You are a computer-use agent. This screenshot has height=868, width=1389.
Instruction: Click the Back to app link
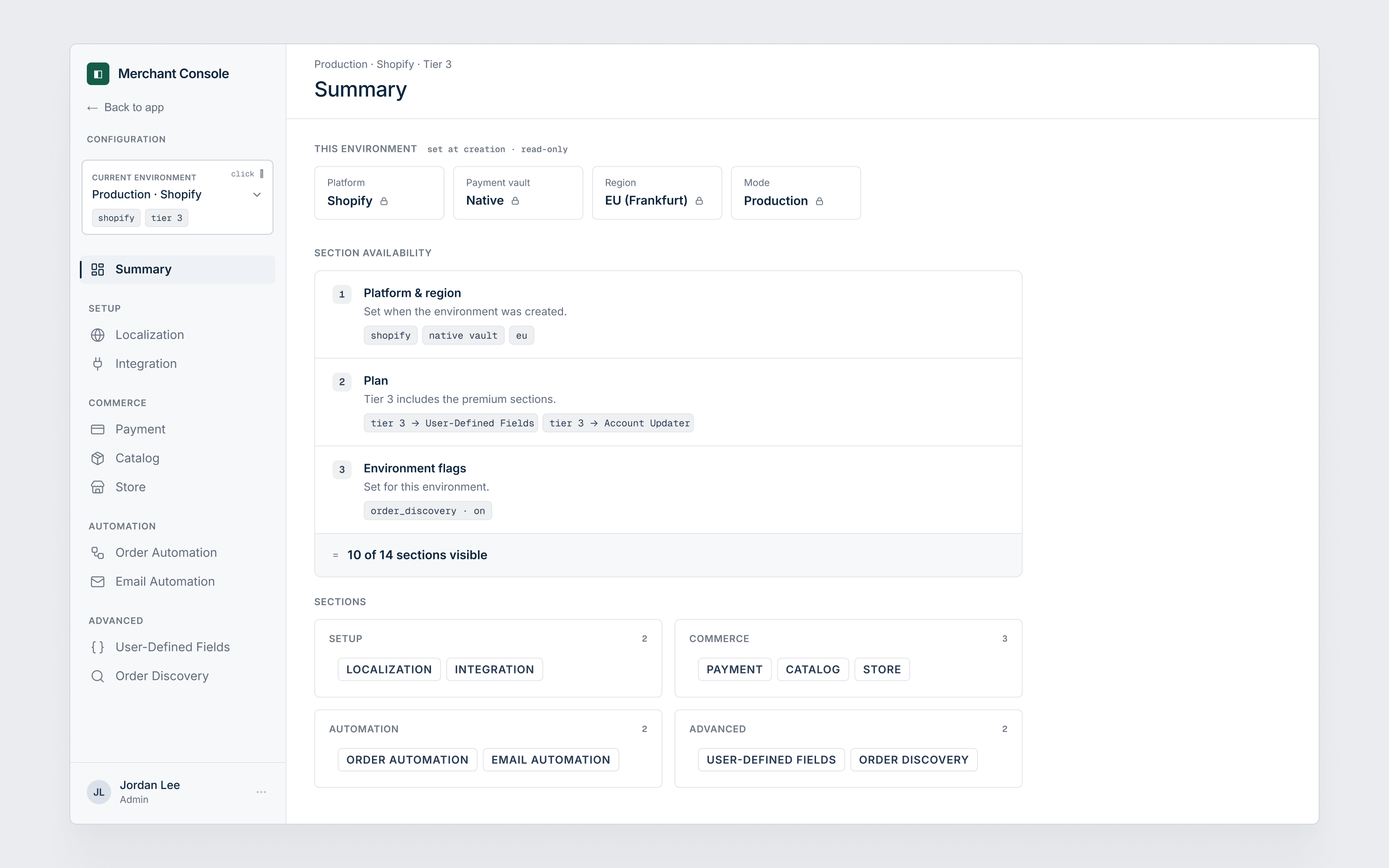pos(126,108)
